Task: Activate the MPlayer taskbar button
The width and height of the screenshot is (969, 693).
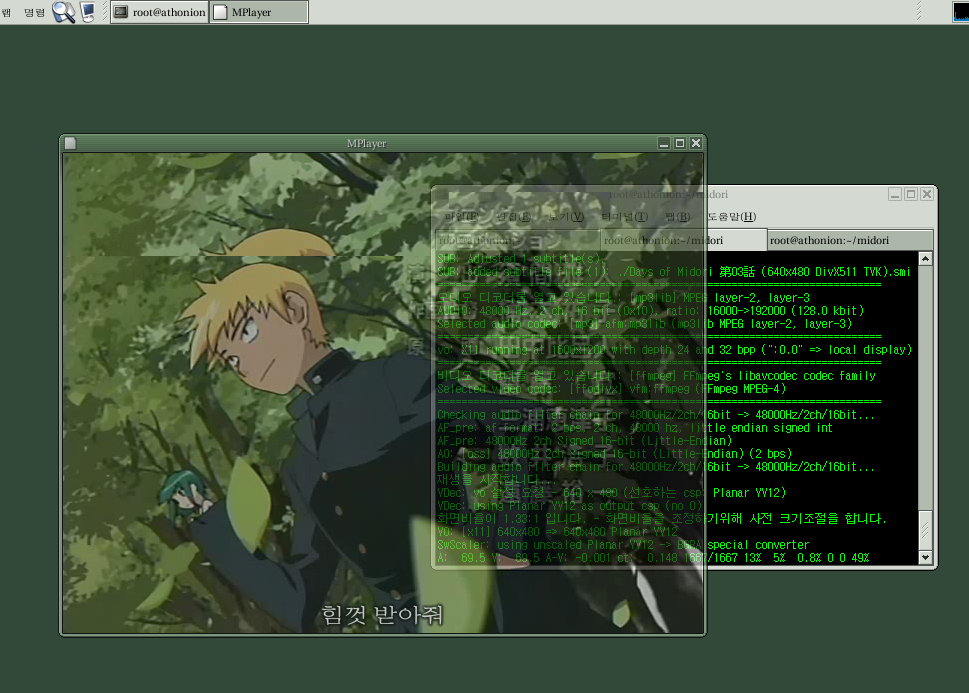Action: [x=258, y=12]
